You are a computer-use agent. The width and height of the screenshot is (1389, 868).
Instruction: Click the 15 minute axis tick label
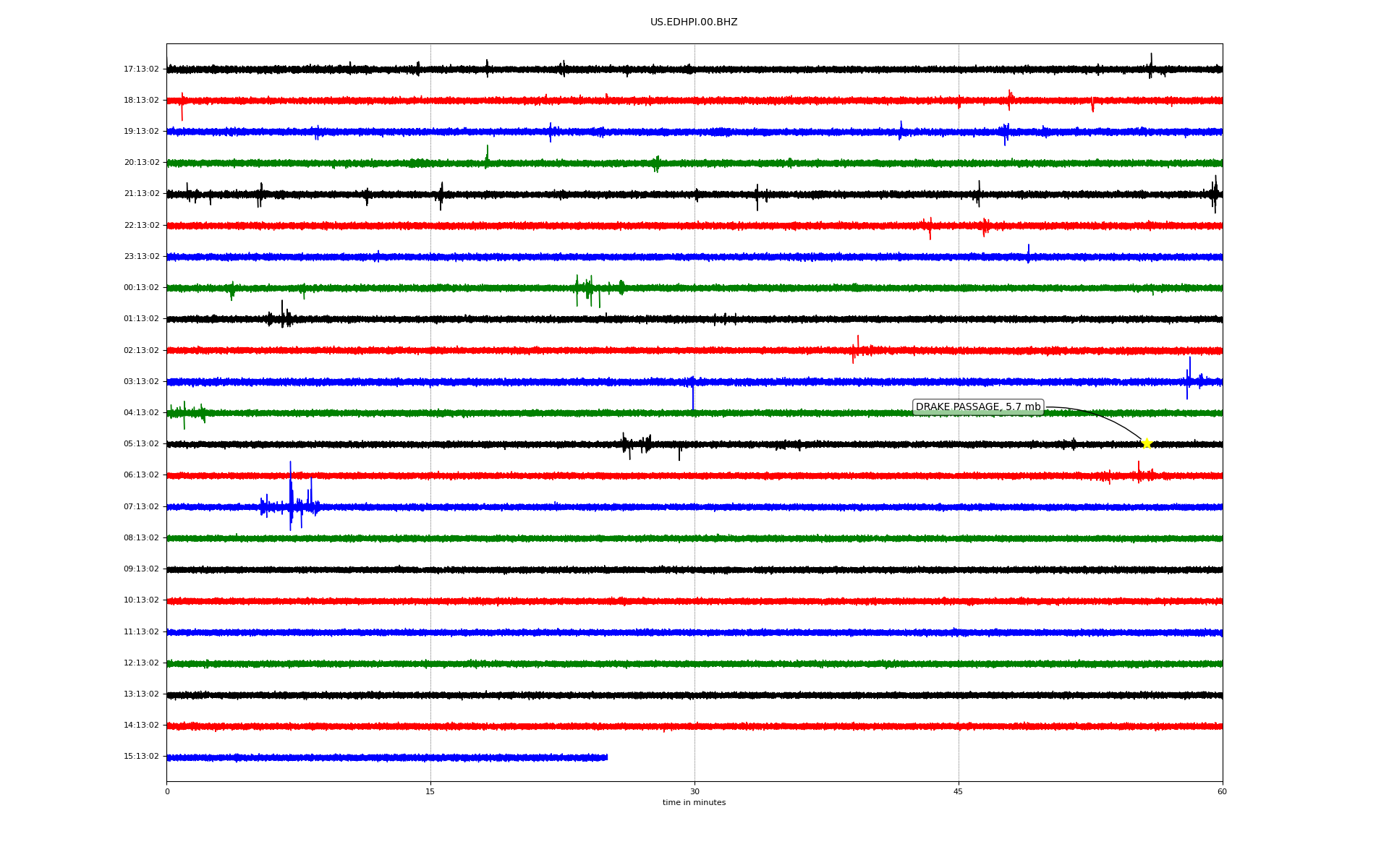(x=430, y=792)
